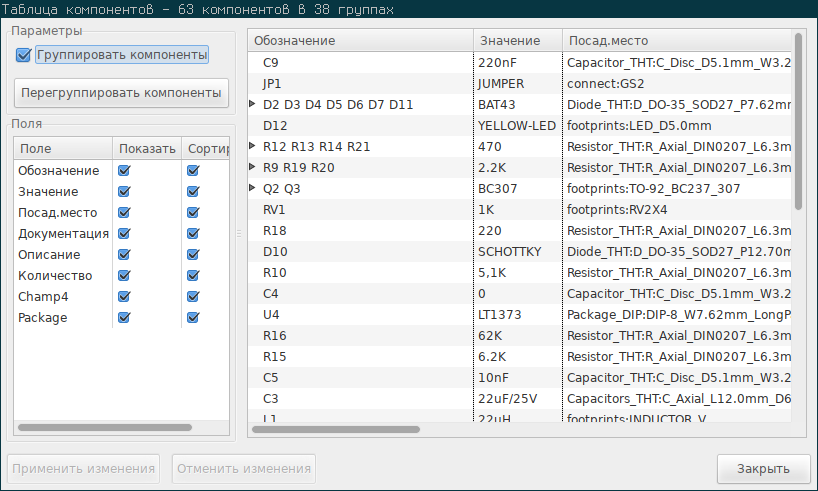Click the YELLOW-LED value cell
818x491 pixels.
pyautogui.click(x=518, y=126)
